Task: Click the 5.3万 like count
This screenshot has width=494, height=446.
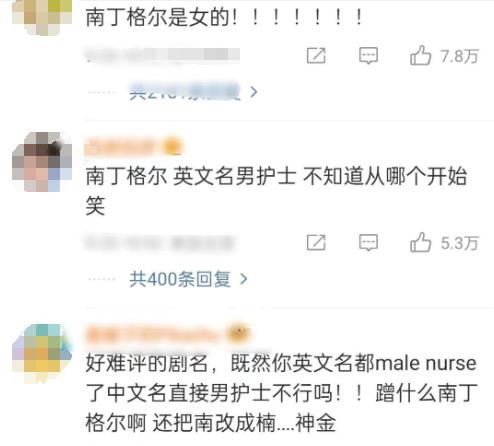Action: click(460, 243)
